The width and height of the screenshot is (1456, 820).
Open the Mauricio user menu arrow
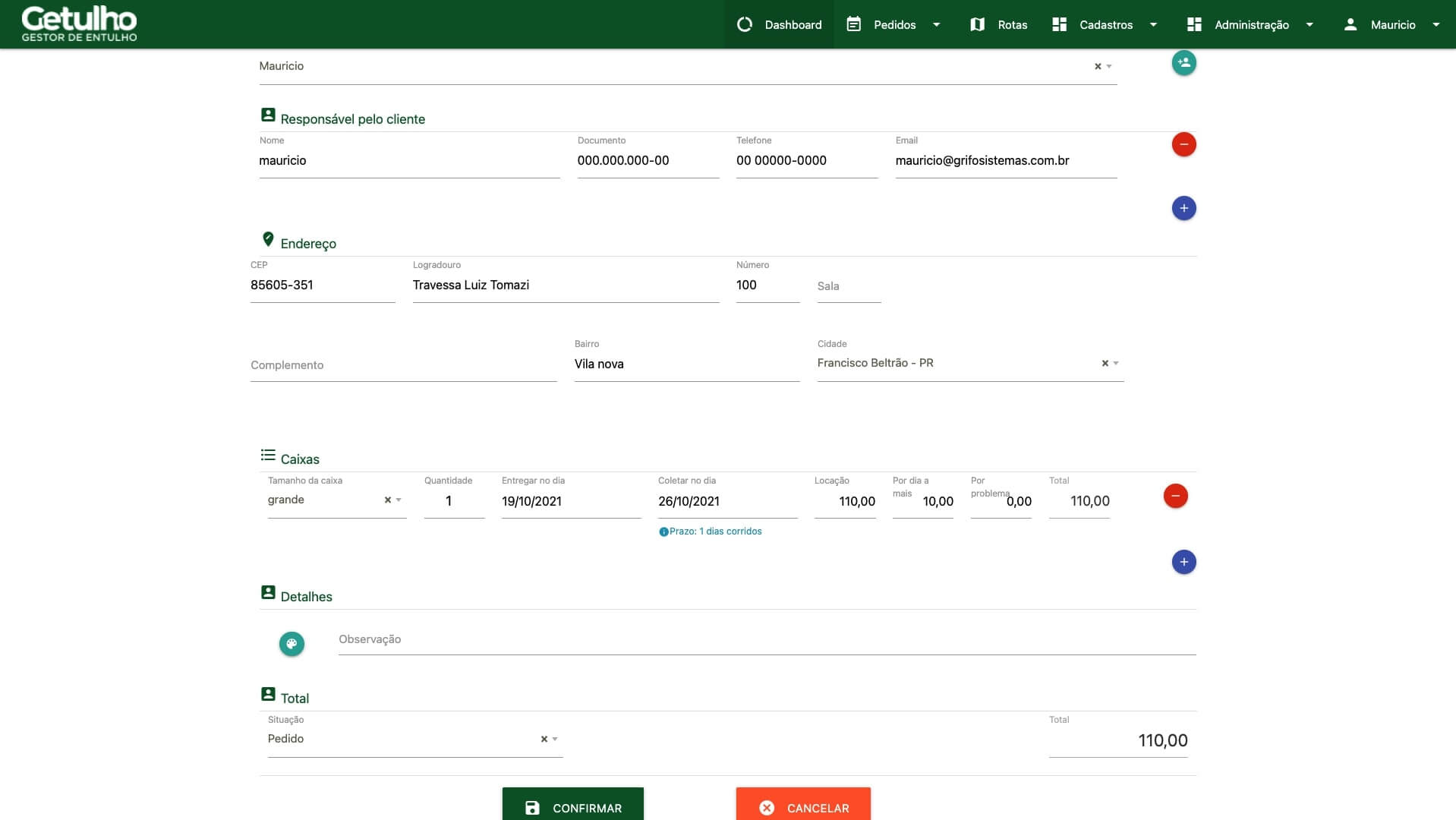point(1436,24)
